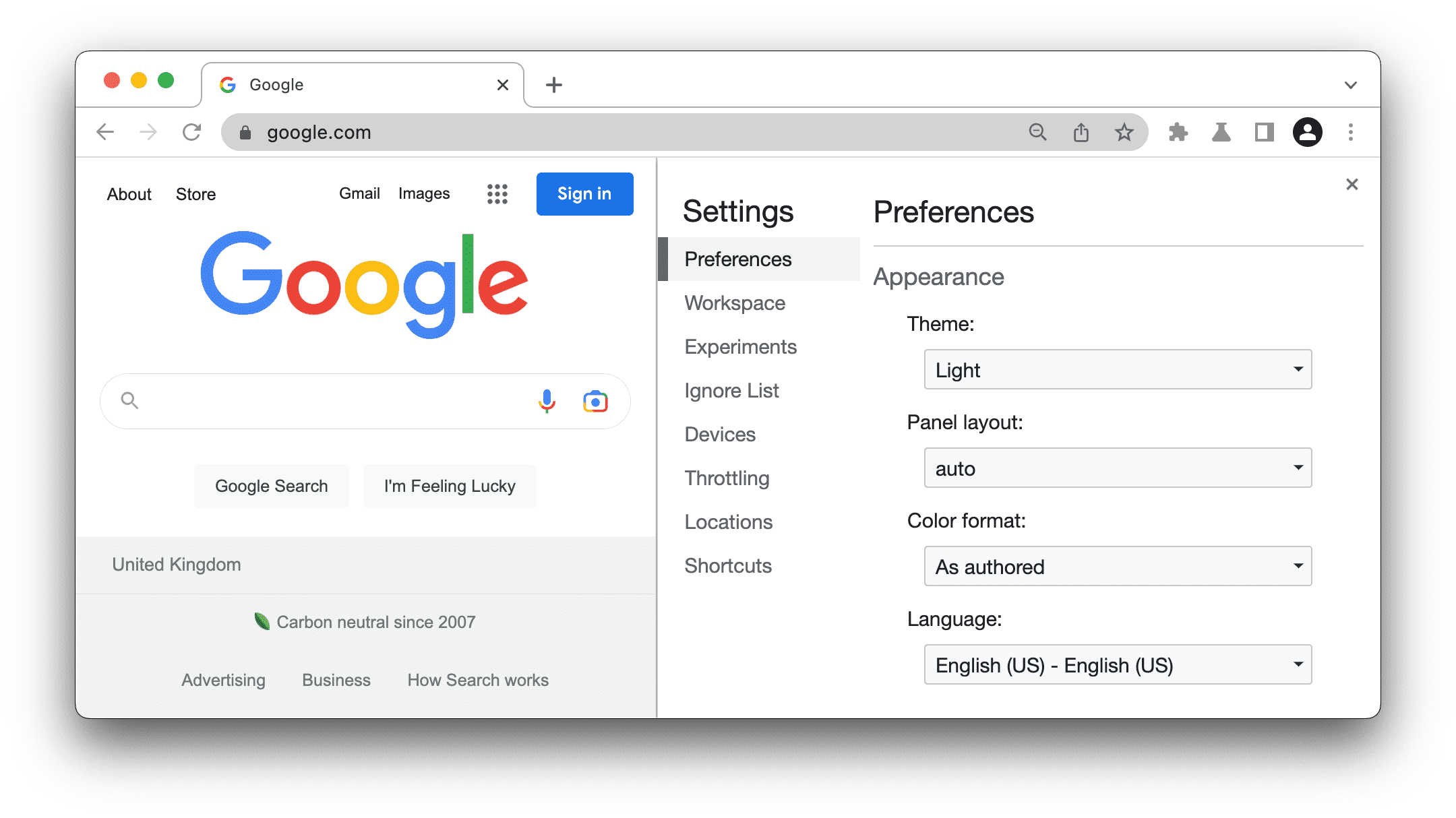Click the Google Search input field

tap(364, 400)
